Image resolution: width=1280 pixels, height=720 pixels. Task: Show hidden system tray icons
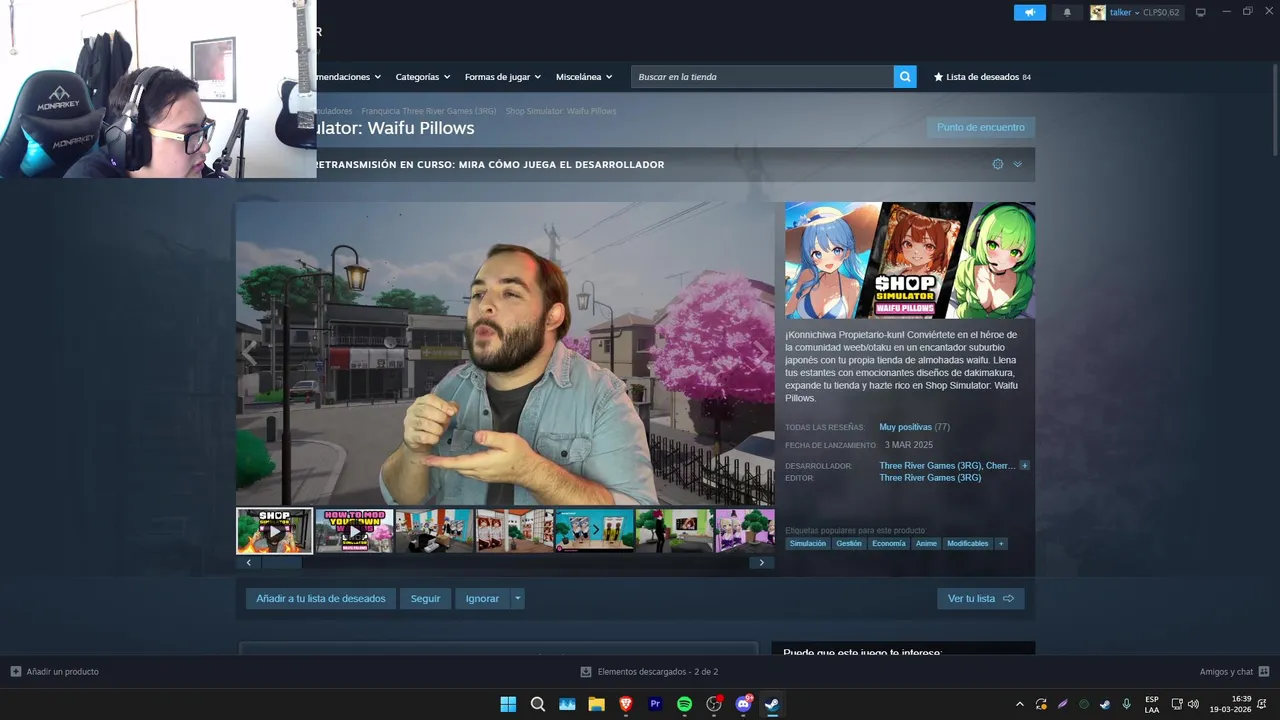tap(1020, 704)
